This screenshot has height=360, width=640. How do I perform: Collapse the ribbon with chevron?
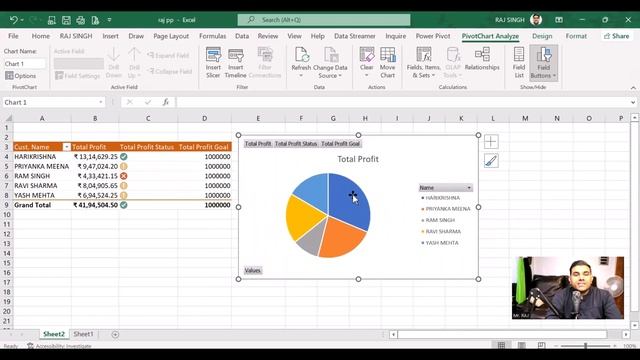tap(633, 88)
